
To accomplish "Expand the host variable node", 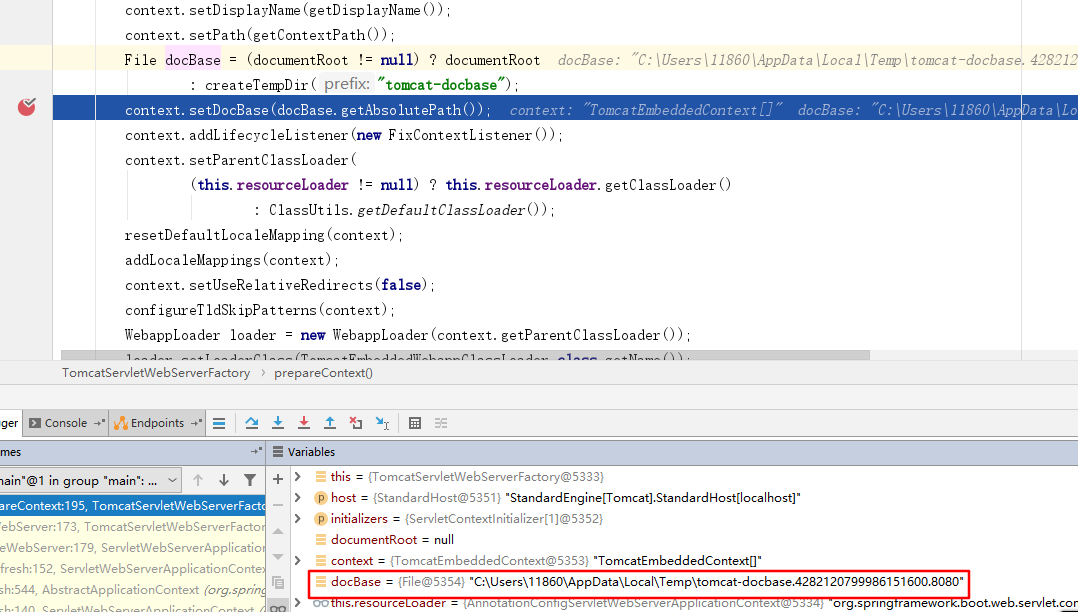I will tap(298, 498).
